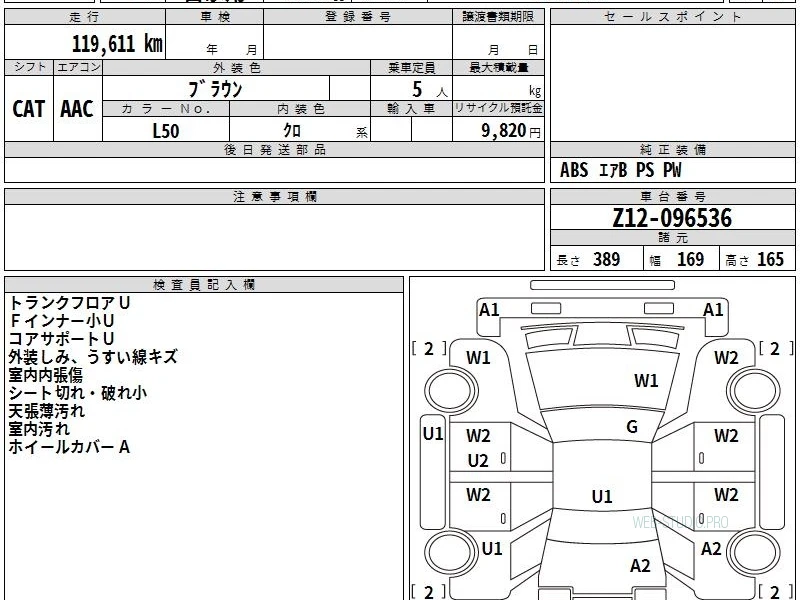Viewport: 800px width, 600px height.
Task: Click the 純正装備 header
Action: click(x=672, y=149)
